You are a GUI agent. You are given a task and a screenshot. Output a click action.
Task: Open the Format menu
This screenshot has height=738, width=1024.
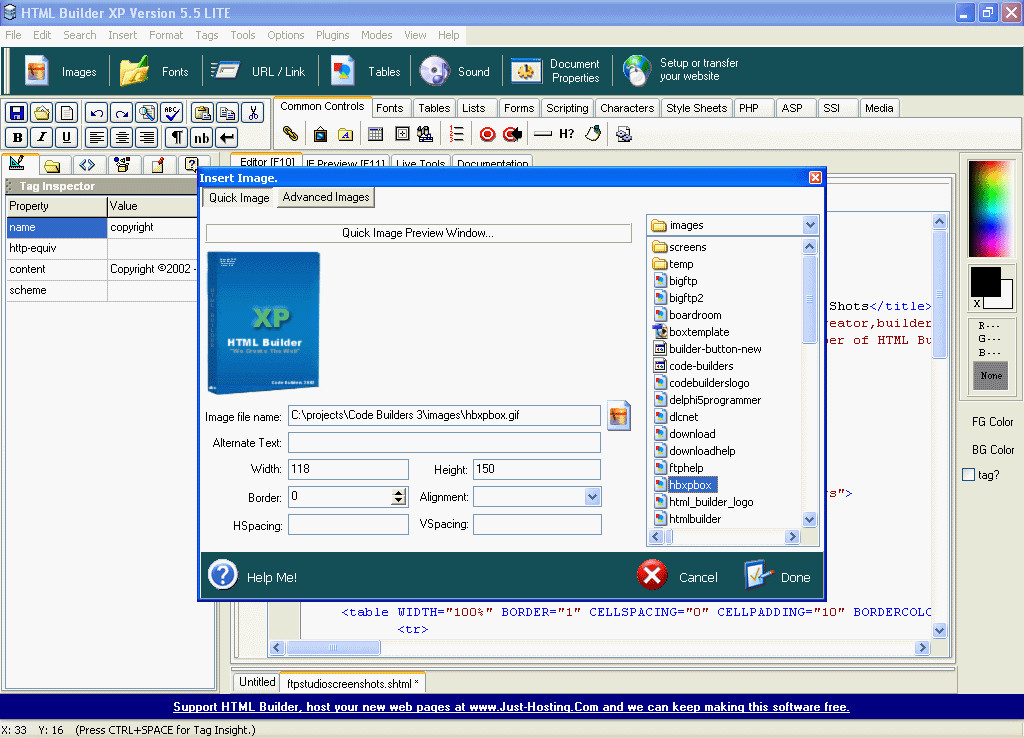(166, 35)
